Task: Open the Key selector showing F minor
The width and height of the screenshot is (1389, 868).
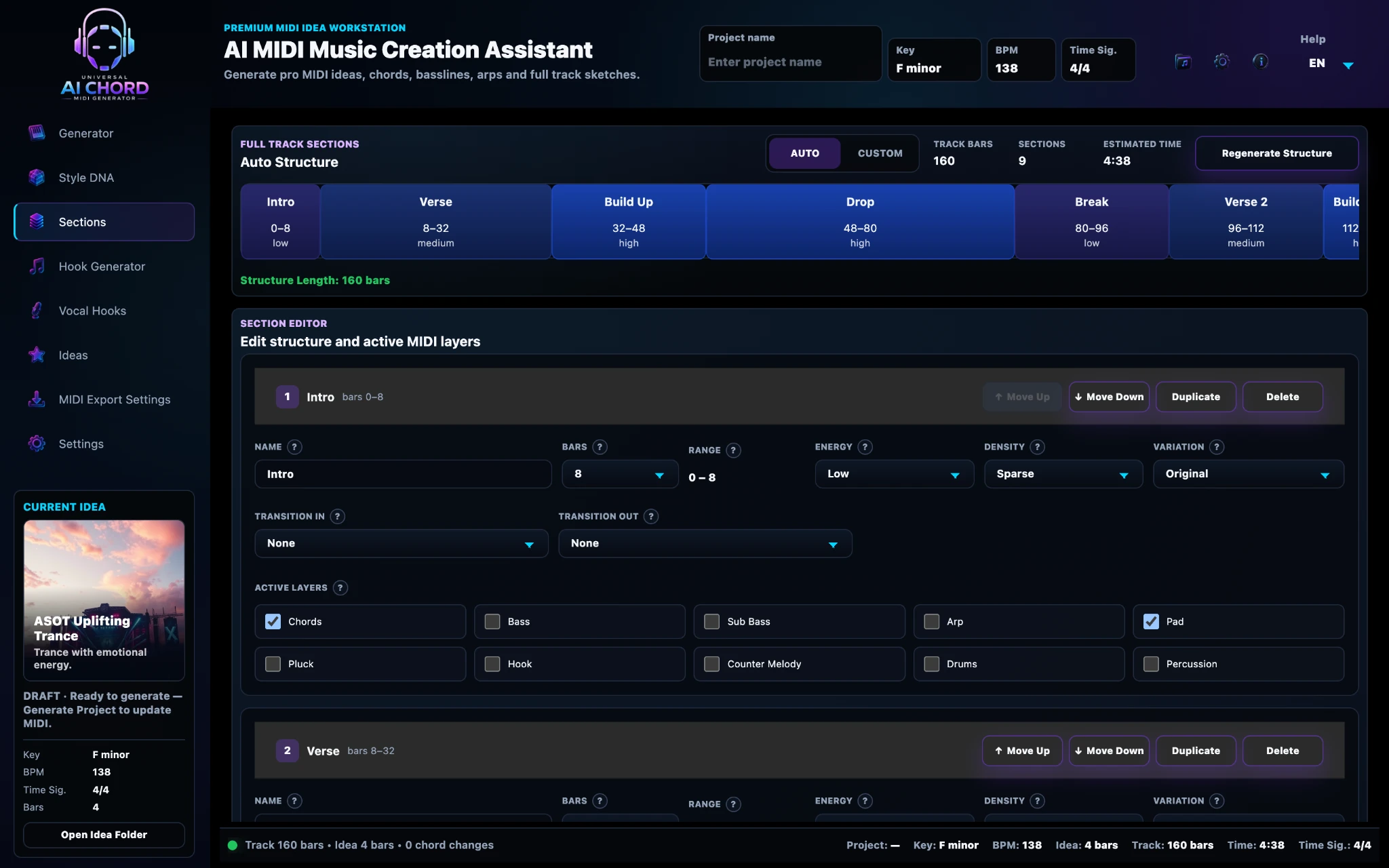Action: click(934, 60)
